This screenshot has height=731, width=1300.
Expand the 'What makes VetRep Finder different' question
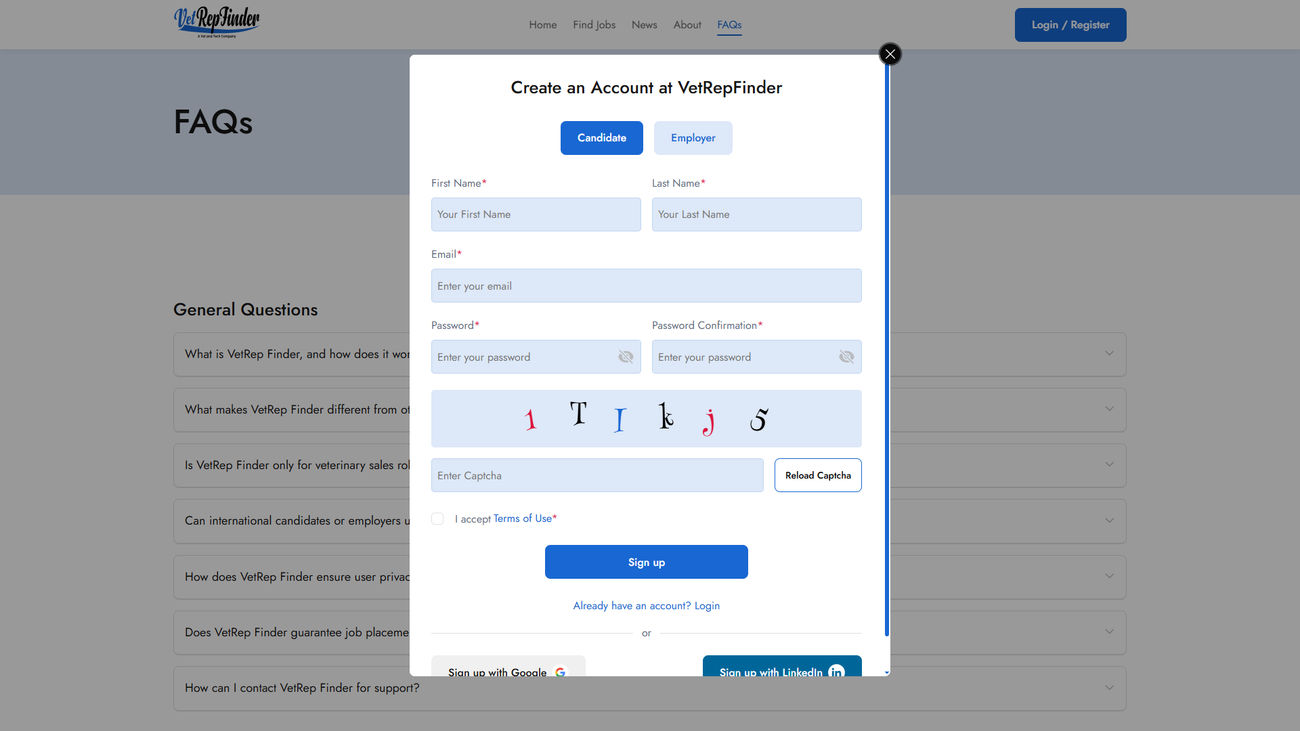point(650,410)
